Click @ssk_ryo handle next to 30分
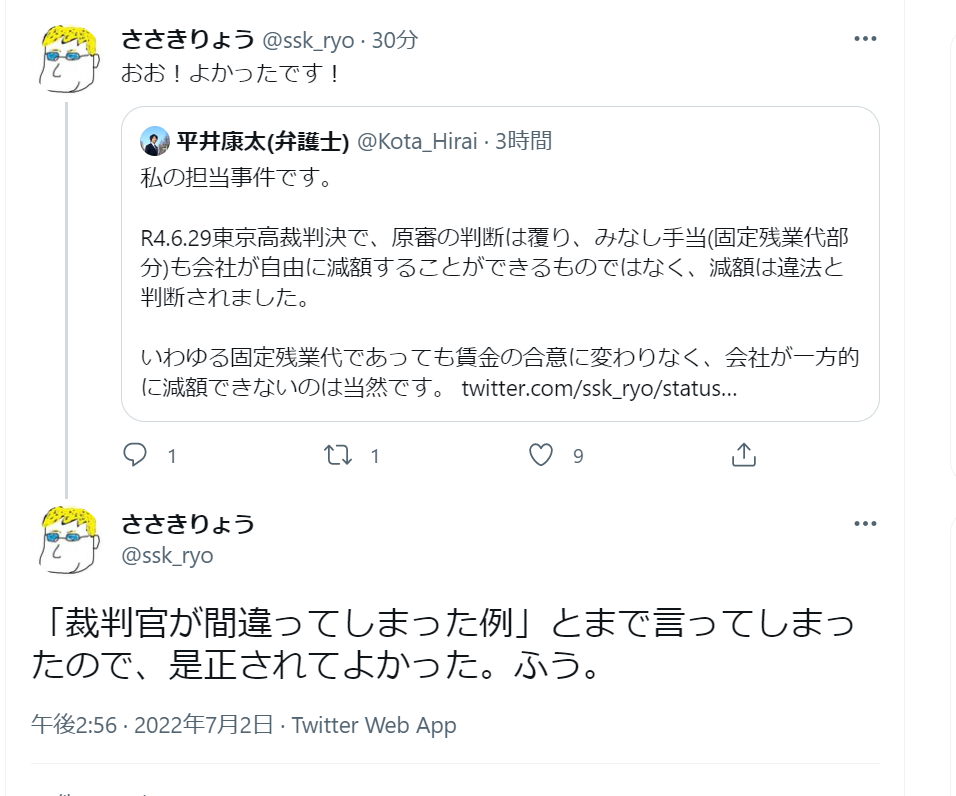 coord(308,40)
